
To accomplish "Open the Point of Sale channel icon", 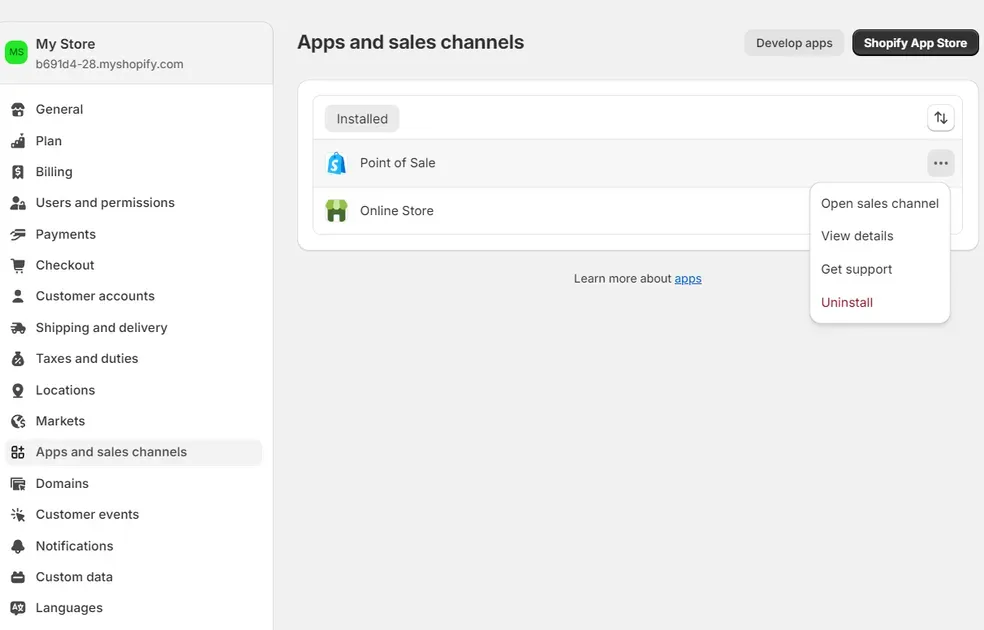I will click(336, 162).
